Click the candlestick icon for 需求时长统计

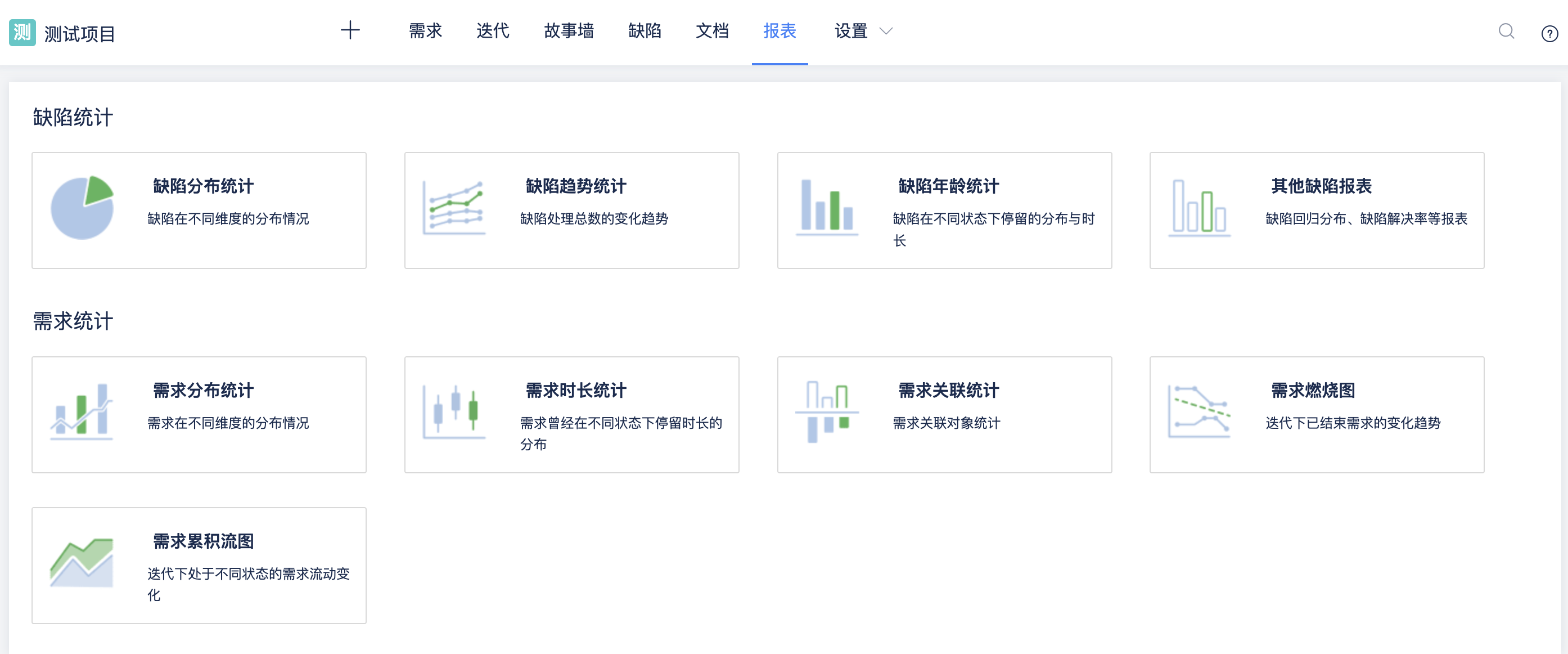click(x=454, y=411)
